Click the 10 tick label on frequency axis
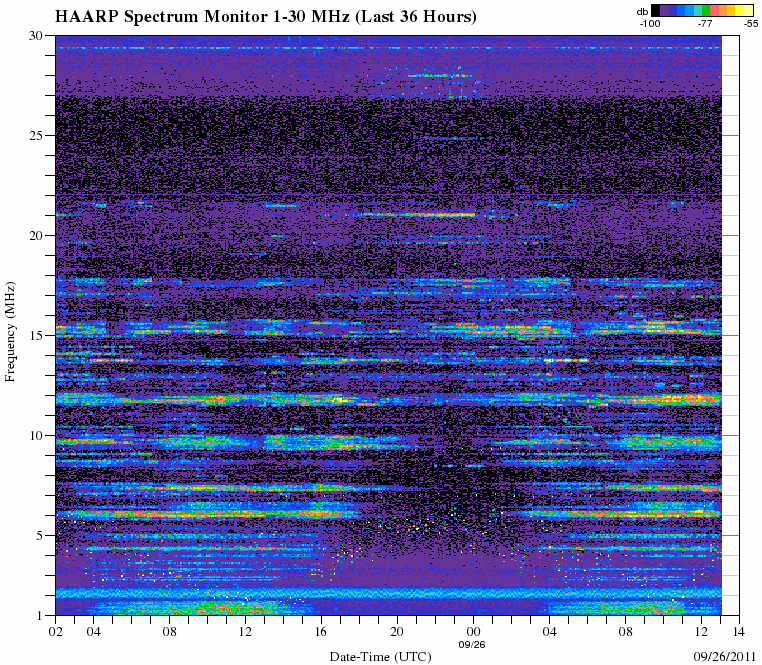This screenshot has width=762, height=665. pyautogui.click(x=36, y=436)
